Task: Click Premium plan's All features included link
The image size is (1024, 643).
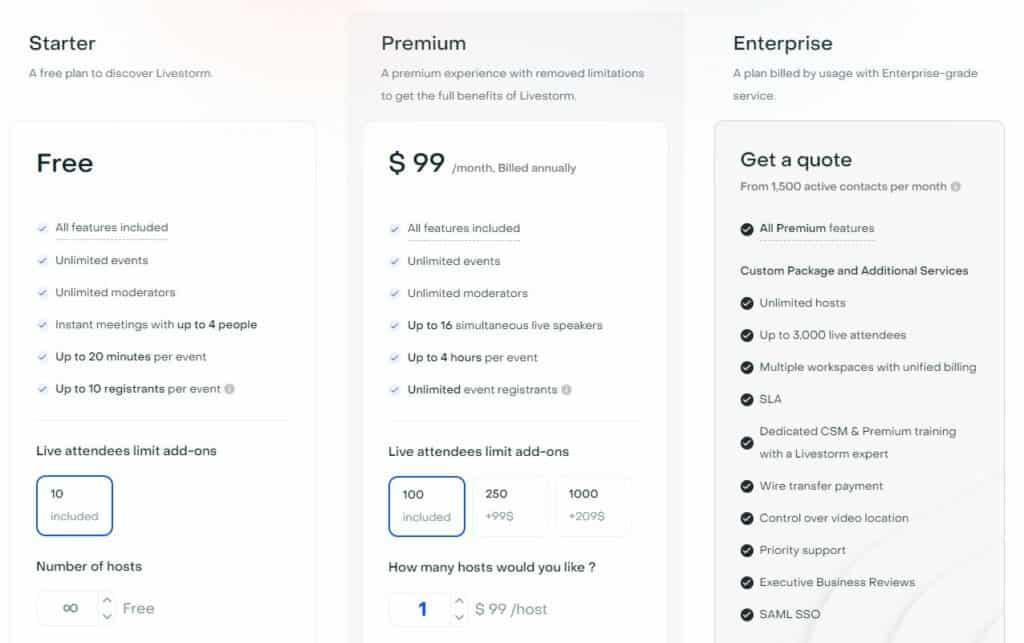Action: tap(463, 228)
